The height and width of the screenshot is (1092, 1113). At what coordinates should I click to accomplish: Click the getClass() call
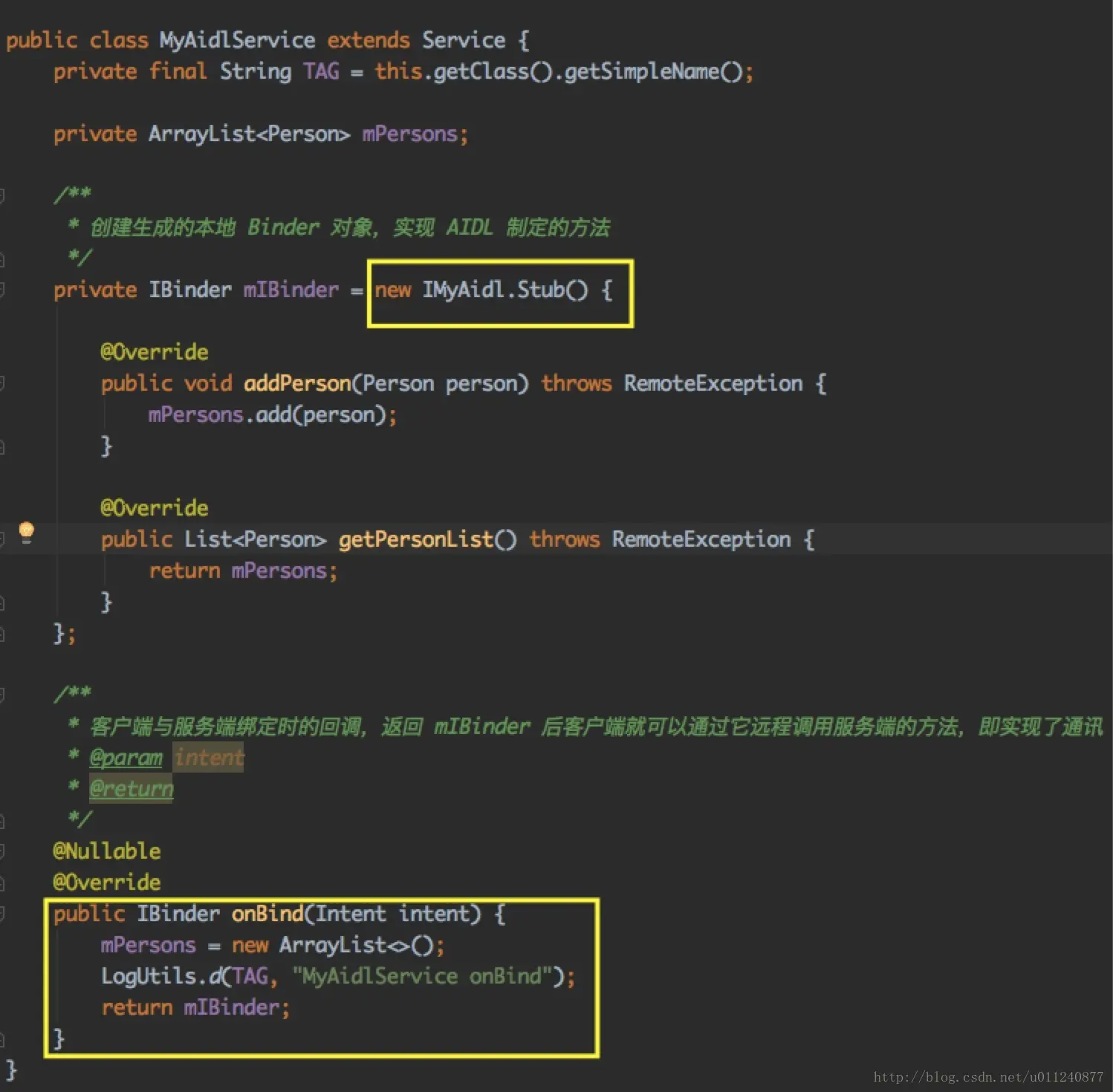coord(493,71)
